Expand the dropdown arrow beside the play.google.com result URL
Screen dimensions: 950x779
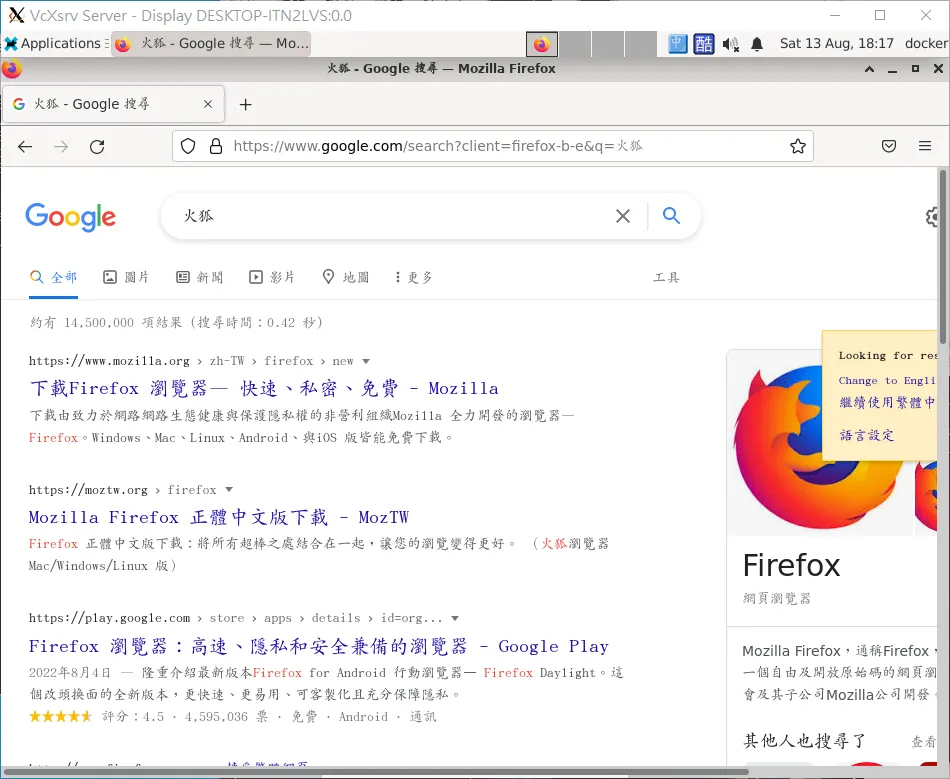(455, 618)
